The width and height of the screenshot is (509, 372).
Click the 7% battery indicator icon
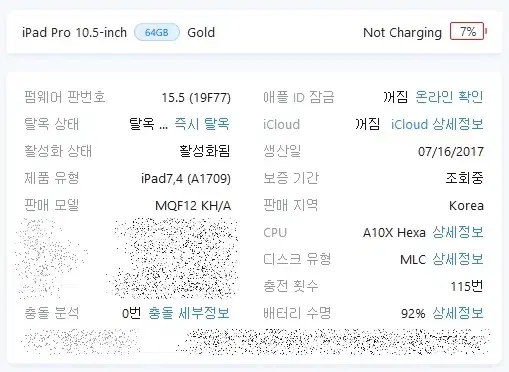pyautogui.click(x=468, y=31)
